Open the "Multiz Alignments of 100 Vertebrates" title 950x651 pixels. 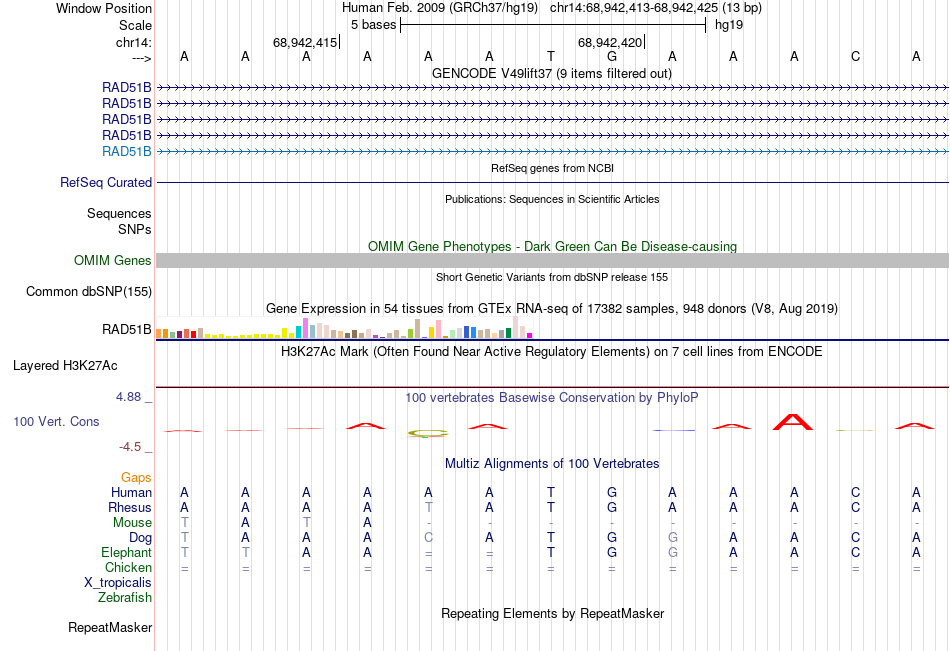552,464
